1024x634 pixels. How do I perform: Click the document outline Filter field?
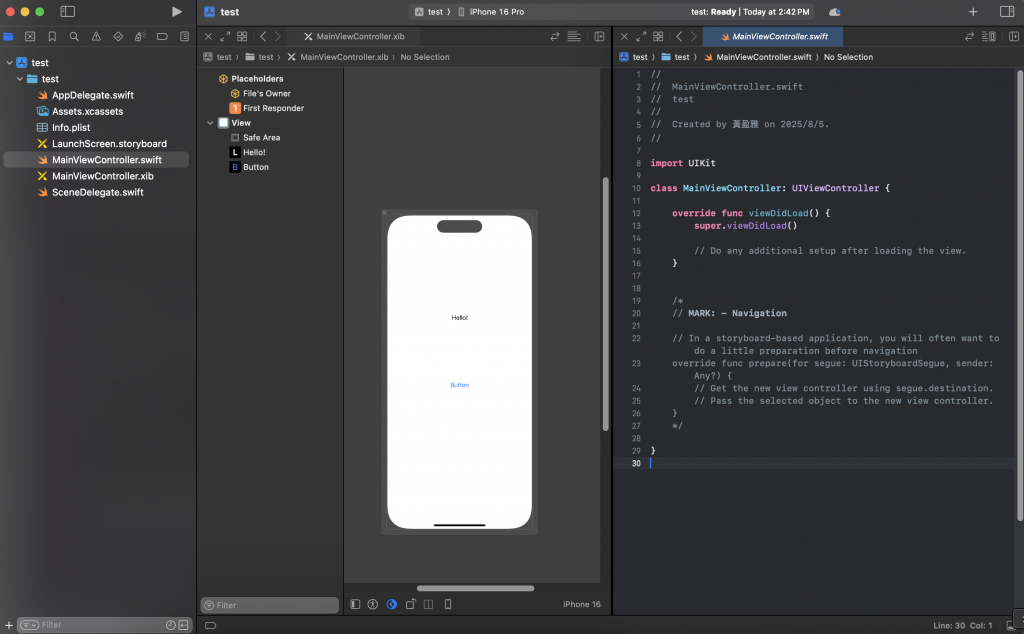pos(270,605)
